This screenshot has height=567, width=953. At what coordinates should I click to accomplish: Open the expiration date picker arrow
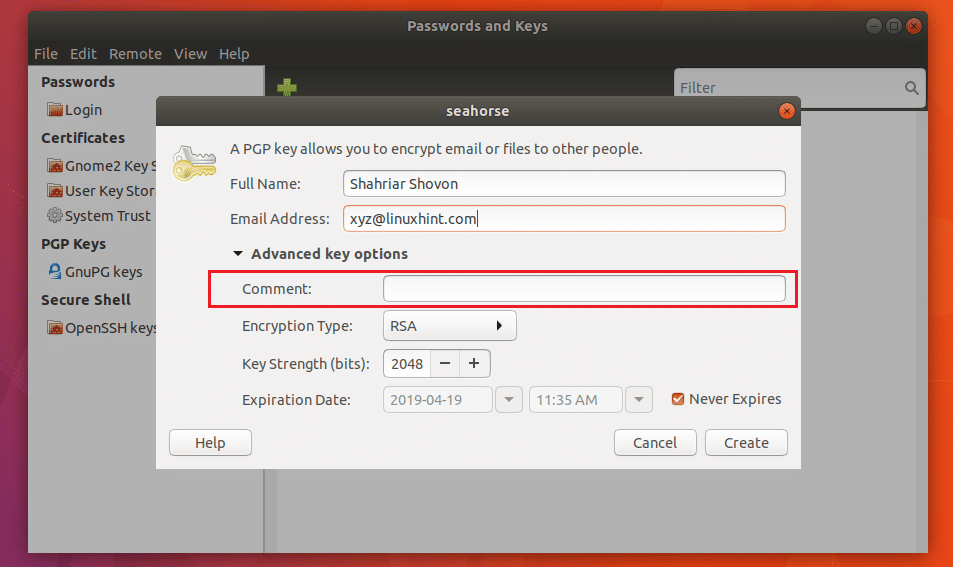pyautogui.click(x=509, y=400)
